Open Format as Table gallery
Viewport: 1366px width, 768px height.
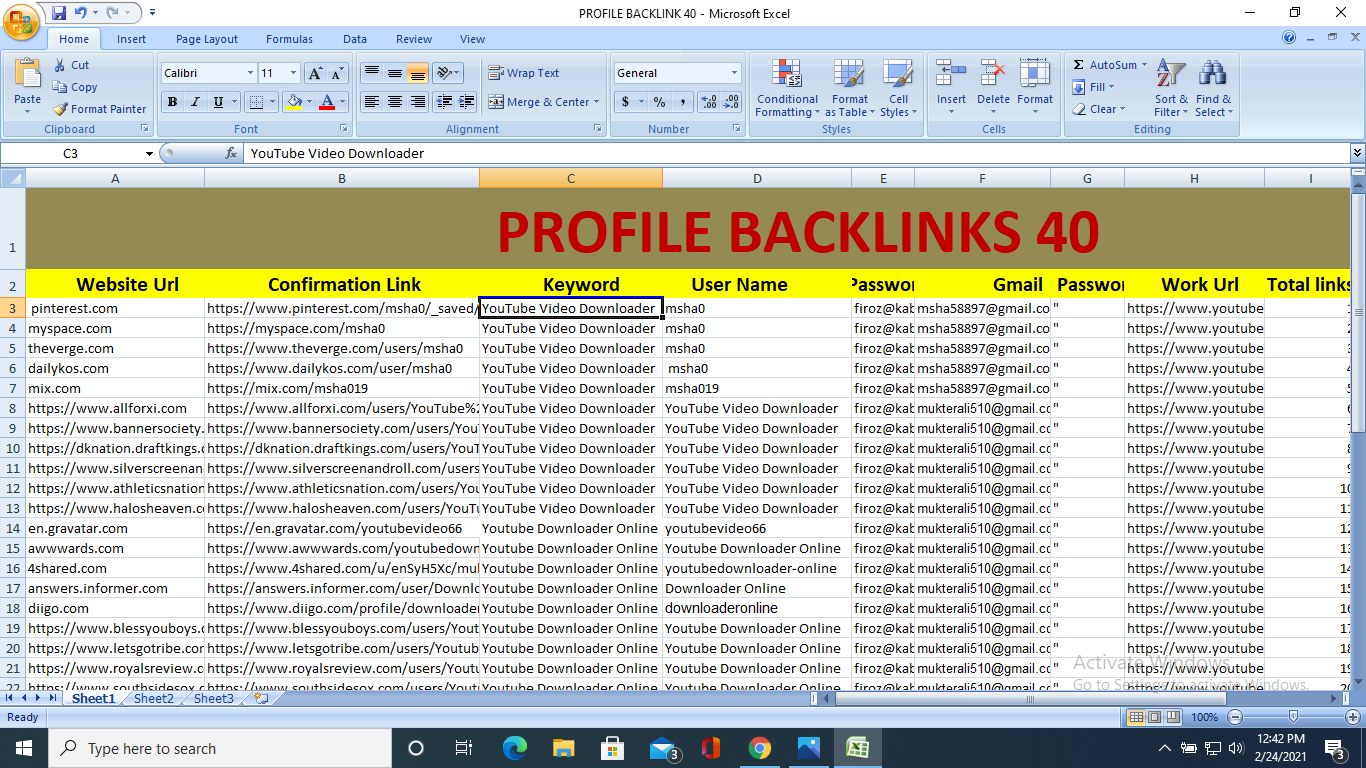click(x=849, y=74)
